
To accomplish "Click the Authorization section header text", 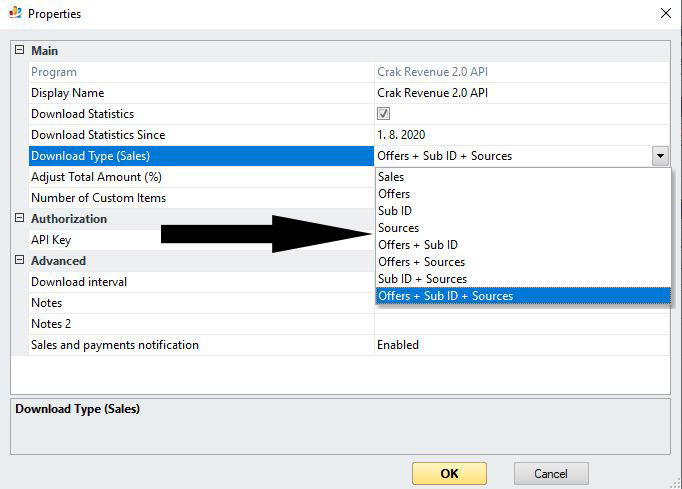I will click(69, 219).
